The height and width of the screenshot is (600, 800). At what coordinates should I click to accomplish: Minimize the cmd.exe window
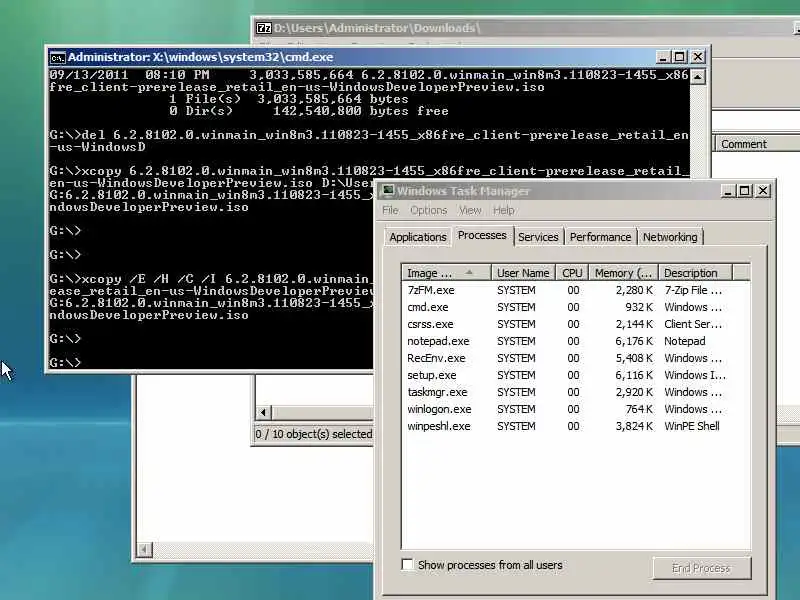pos(662,57)
